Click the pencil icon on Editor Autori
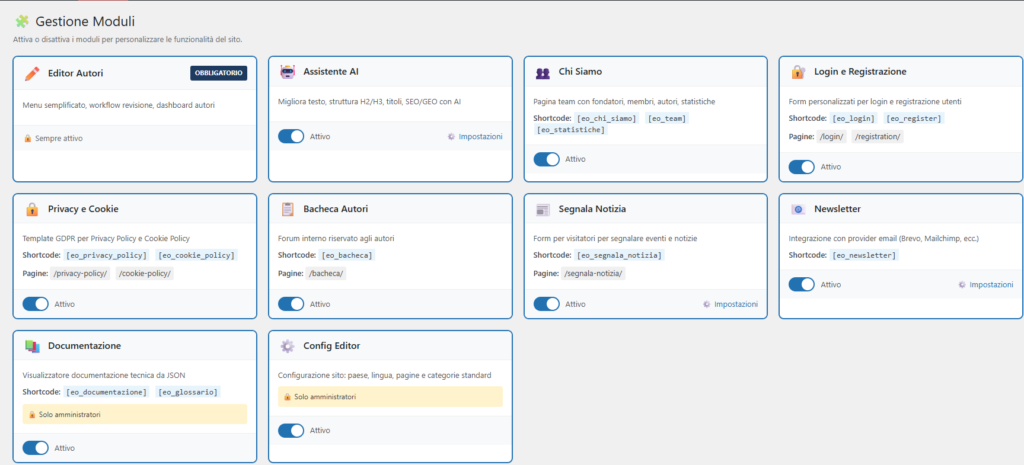1024x465 pixels. (x=32, y=73)
